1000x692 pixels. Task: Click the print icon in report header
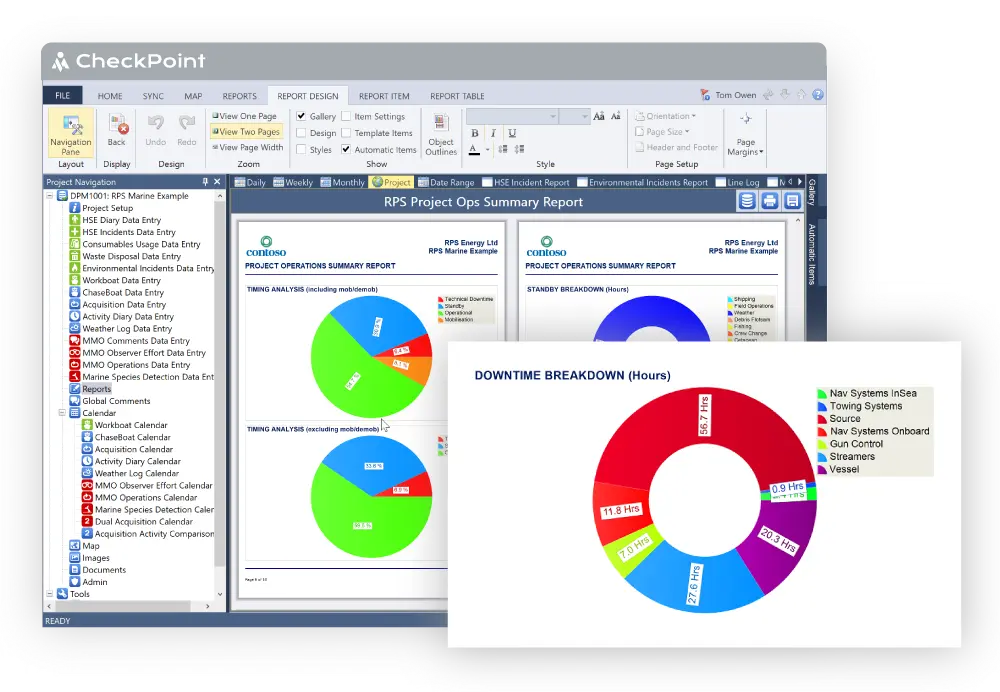click(x=770, y=202)
